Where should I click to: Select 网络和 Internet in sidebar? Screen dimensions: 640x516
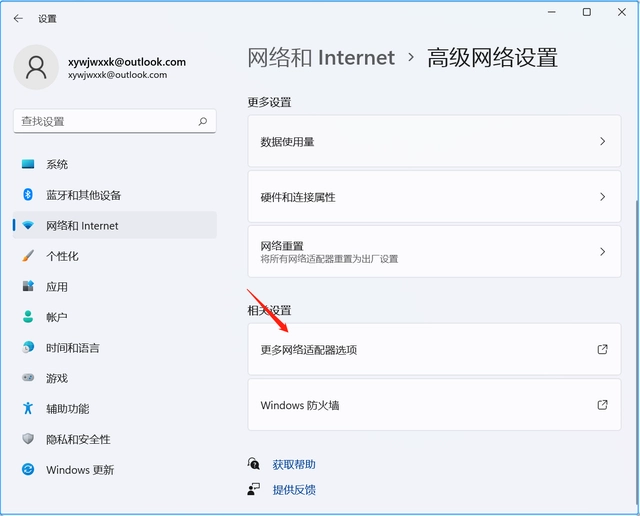[x=115, y=225]
